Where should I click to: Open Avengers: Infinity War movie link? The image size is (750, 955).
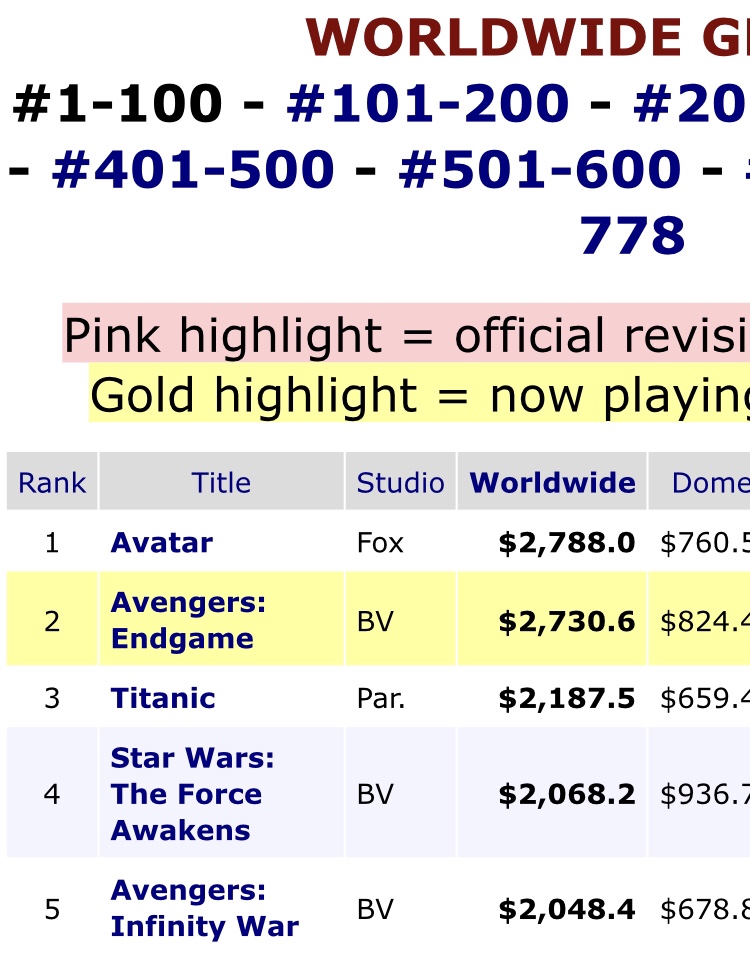click(205, 908)
